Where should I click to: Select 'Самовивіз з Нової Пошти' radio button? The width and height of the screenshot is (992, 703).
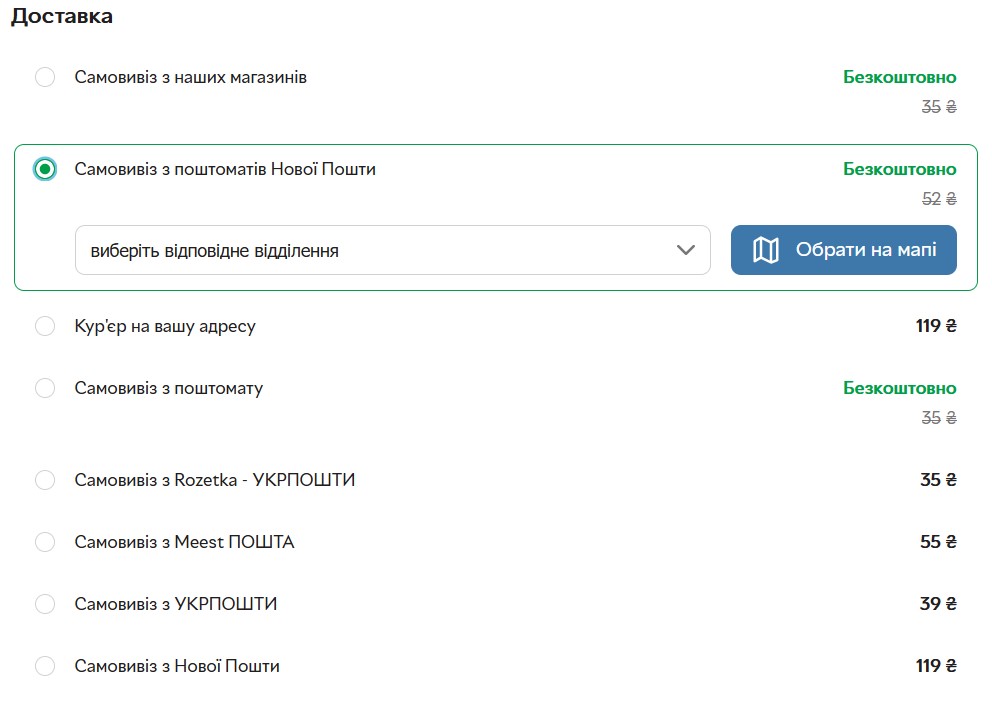(x=45, y=666)
